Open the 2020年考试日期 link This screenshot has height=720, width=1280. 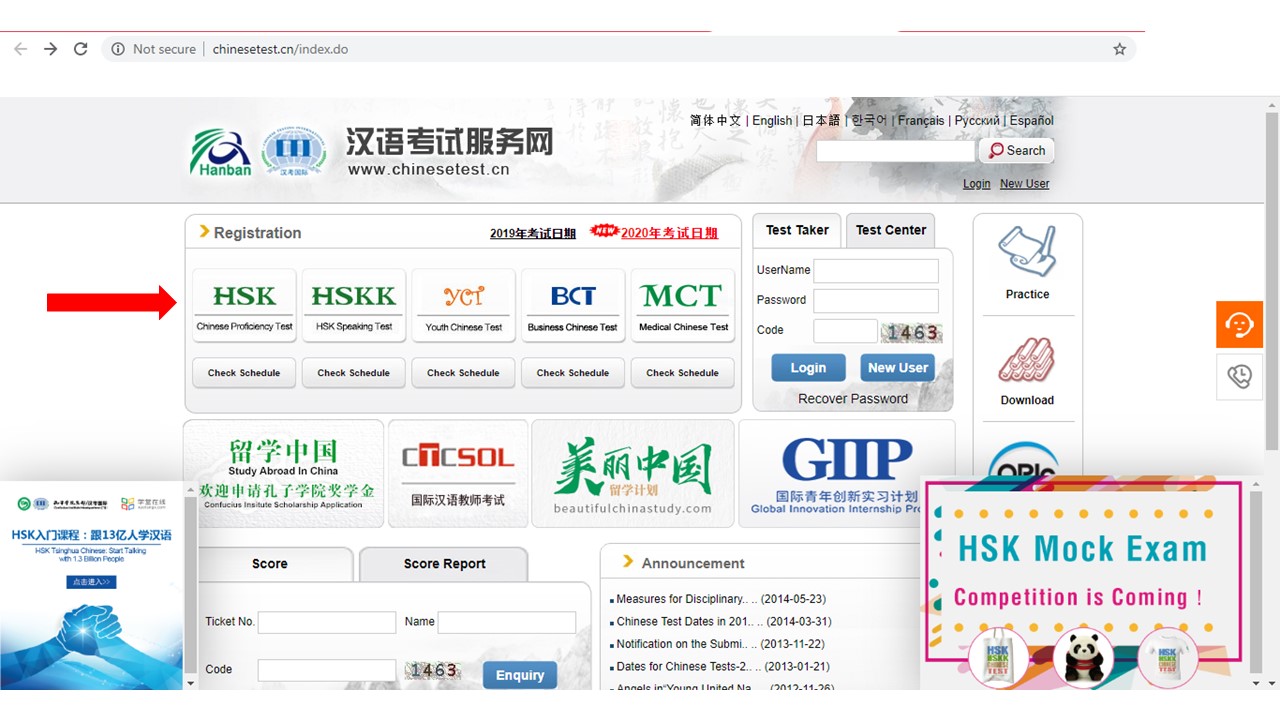click(x=669, y=233)
